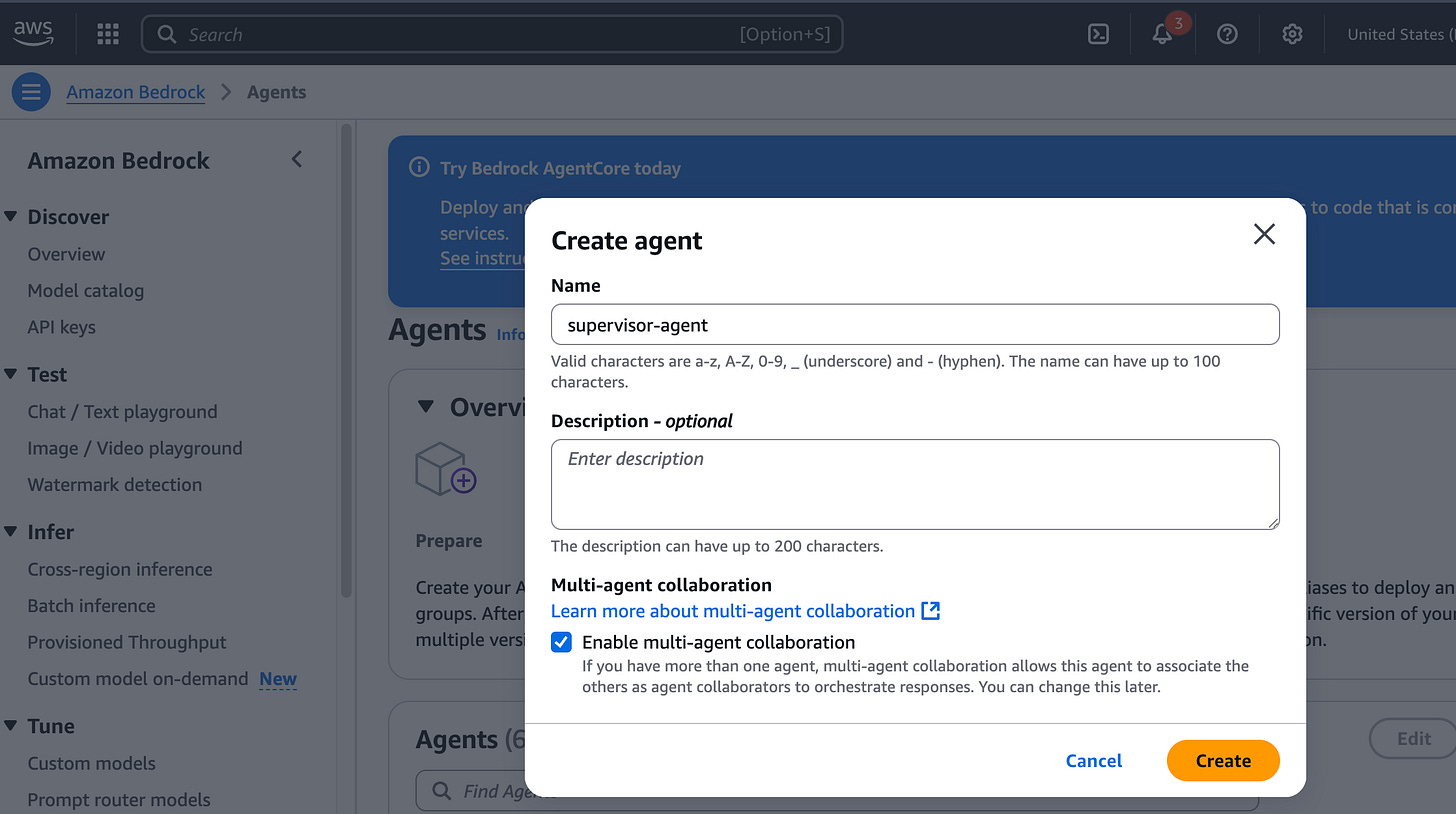The height and width of the screenshot is (814, 1456).
Task: Click the sidebar vertical scrollbar
Action: pyautogui.click(x=346, y=360)
